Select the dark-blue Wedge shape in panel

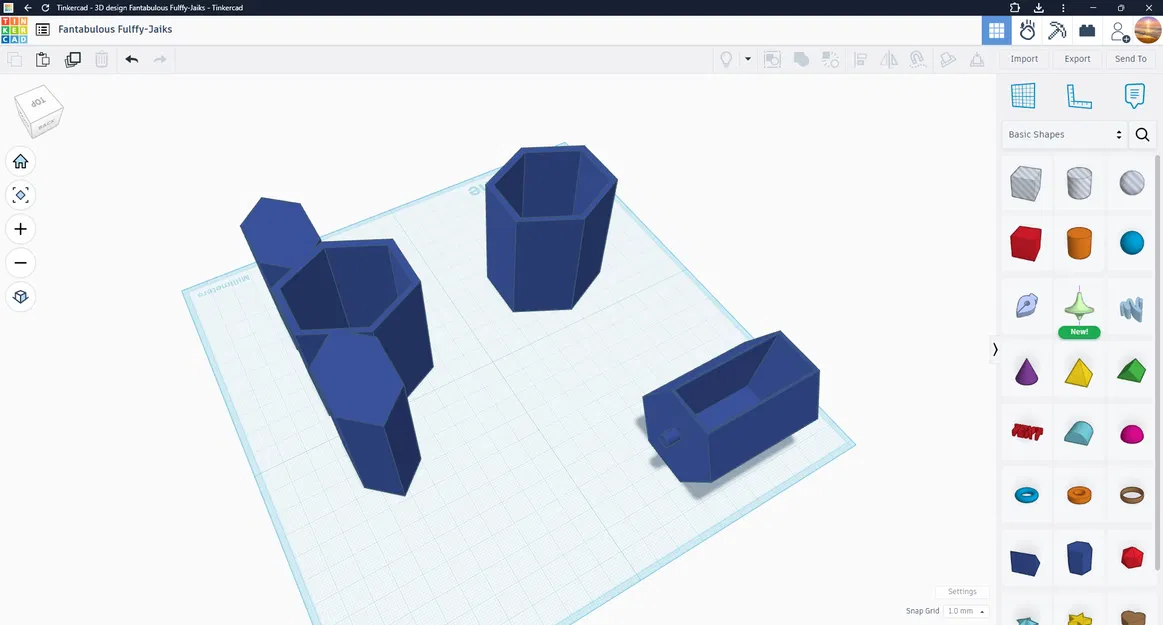(x=1025, y=562)
